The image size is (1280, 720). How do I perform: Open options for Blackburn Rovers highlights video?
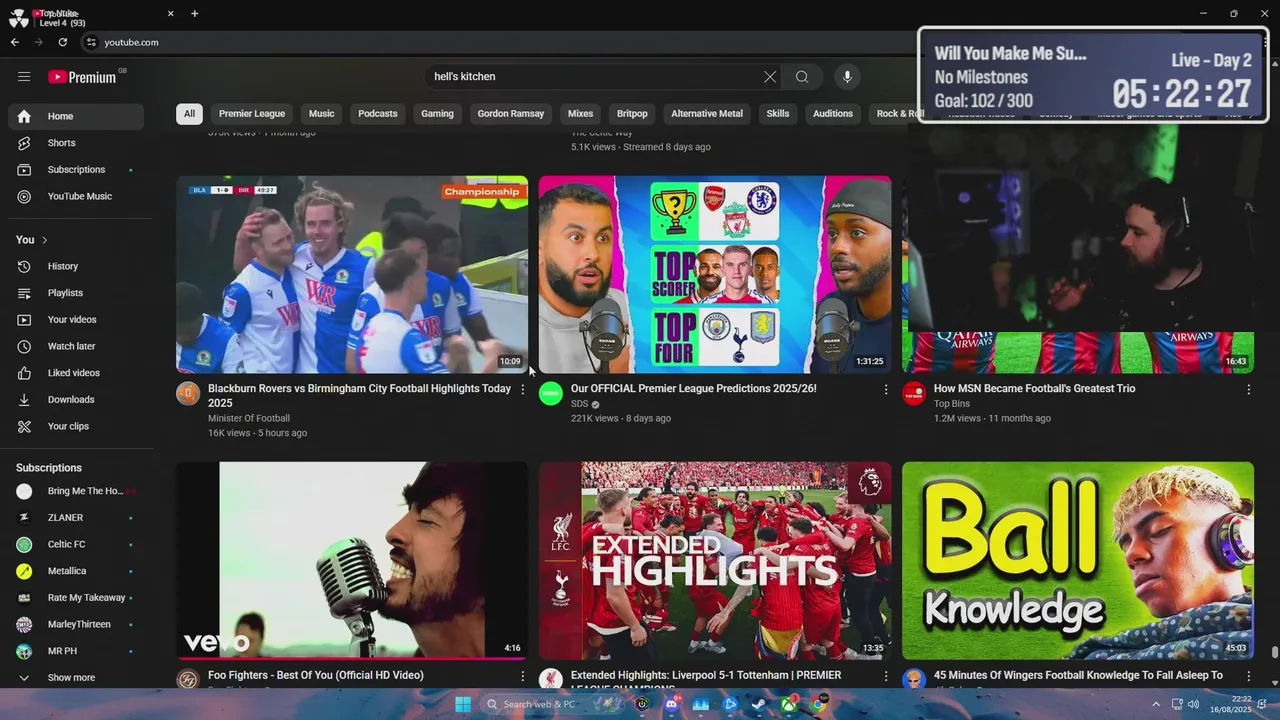pyautogui.click(x=522, y=390)
